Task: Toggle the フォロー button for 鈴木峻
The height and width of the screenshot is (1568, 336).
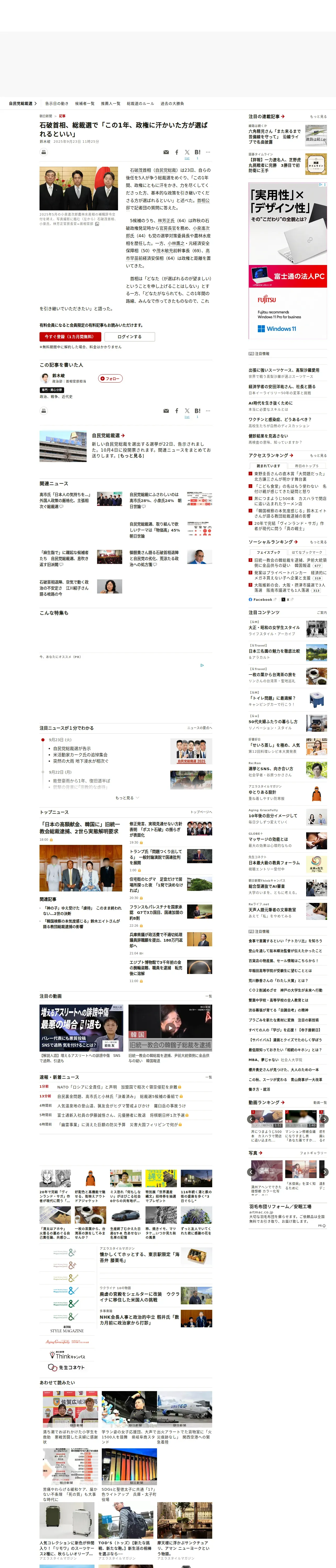Action: click(111, 379)
